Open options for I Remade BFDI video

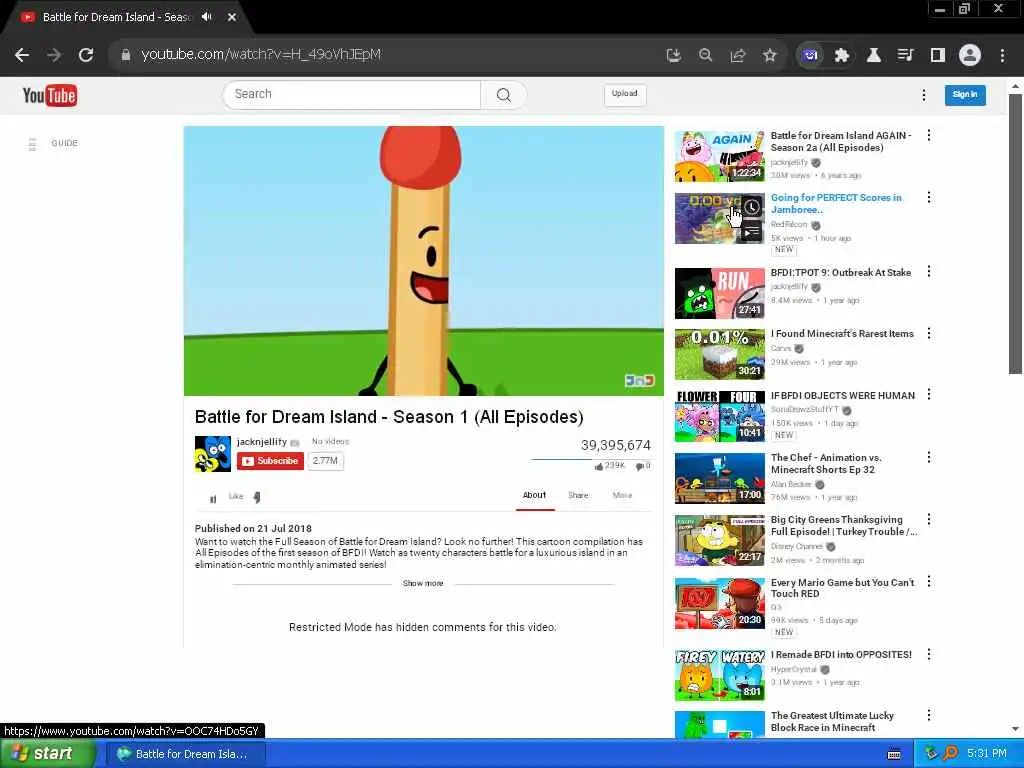pyautogui.click(x=929, y=654)
